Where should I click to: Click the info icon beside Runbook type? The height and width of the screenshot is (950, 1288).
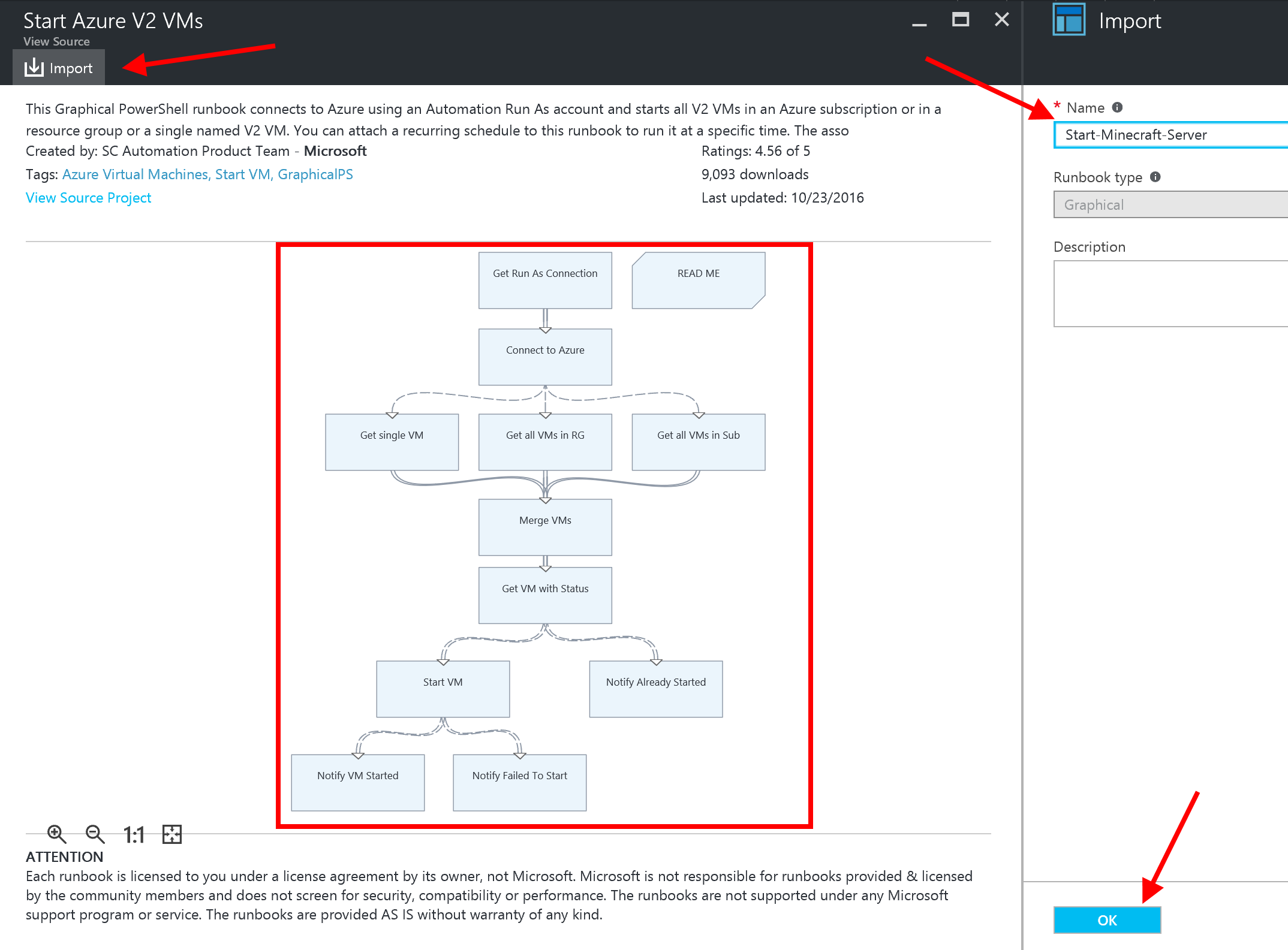pyautogui.click(x=1155, y=177)
